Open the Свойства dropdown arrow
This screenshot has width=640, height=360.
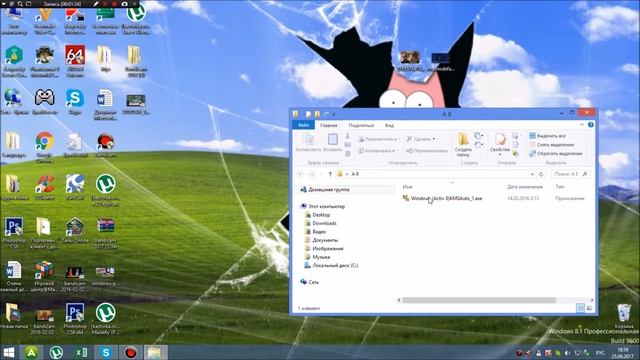click(500, 155)
